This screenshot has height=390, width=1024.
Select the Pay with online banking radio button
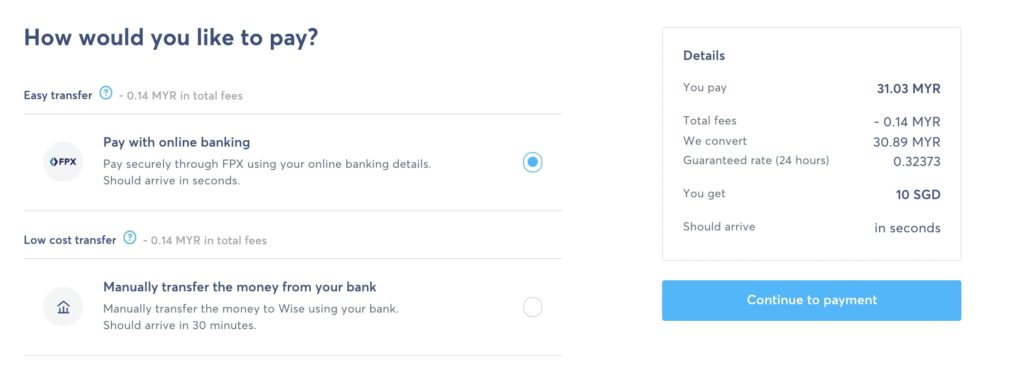coord(532,162)
